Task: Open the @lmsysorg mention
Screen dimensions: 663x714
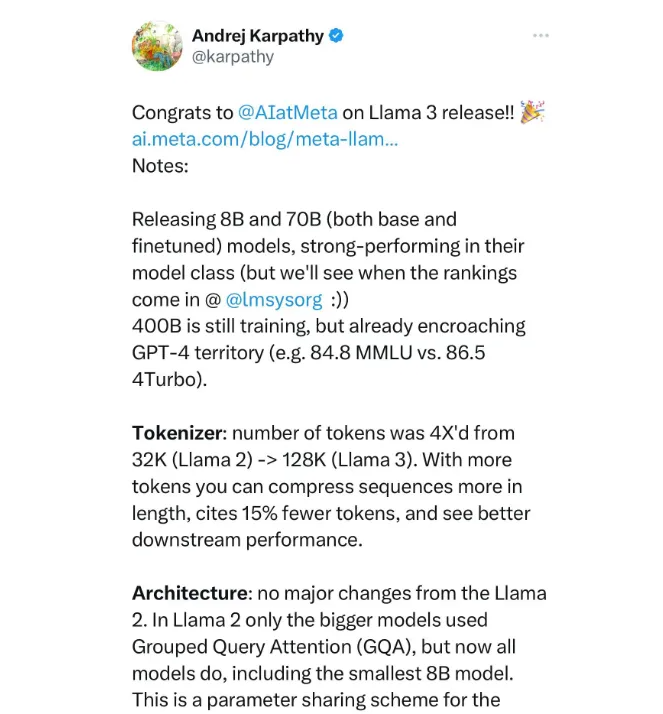Action: [274, 300]
